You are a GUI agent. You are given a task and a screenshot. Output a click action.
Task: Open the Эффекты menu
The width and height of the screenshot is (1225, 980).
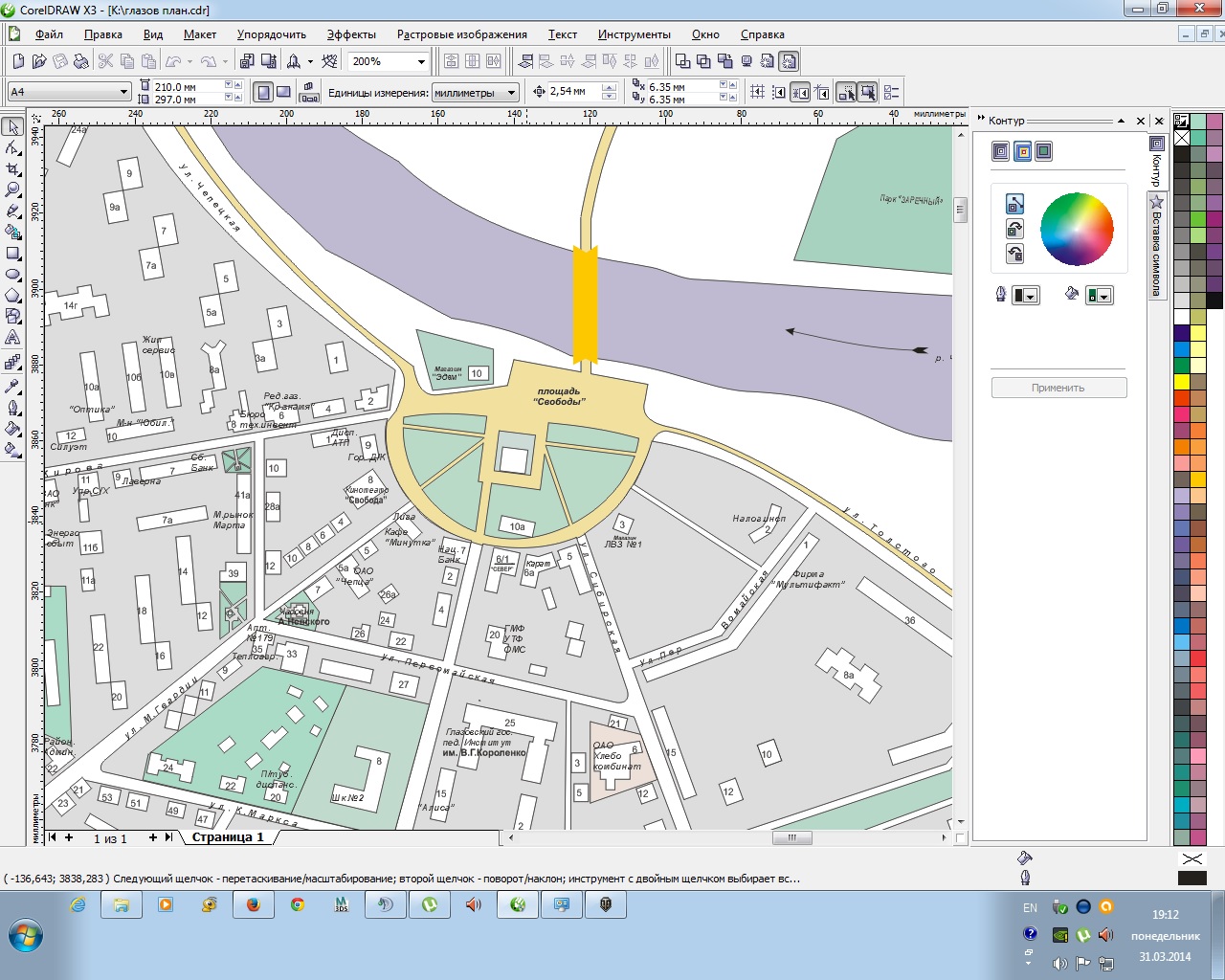(350, 34)
